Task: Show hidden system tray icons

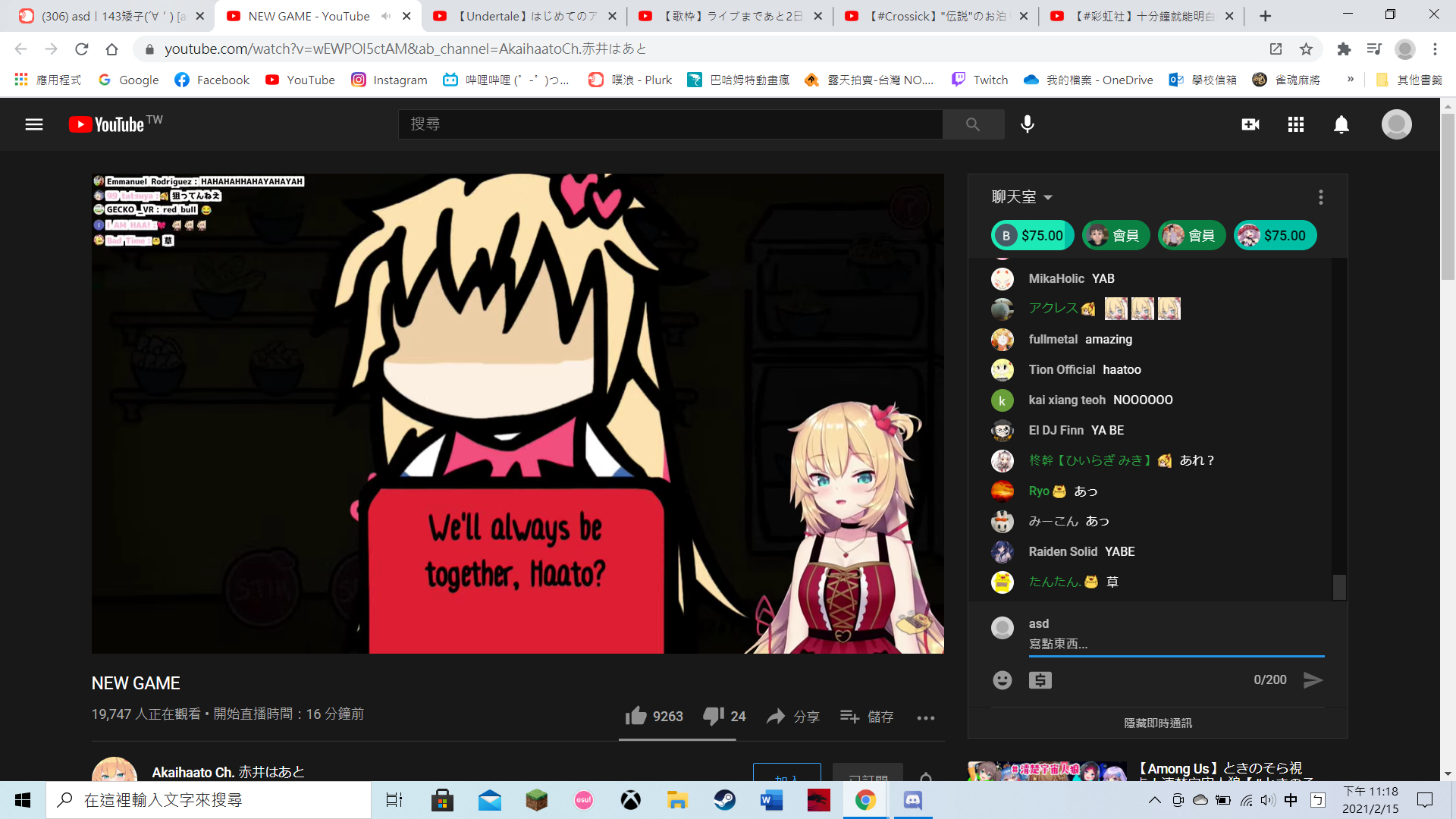Action: click(1154, 800)
